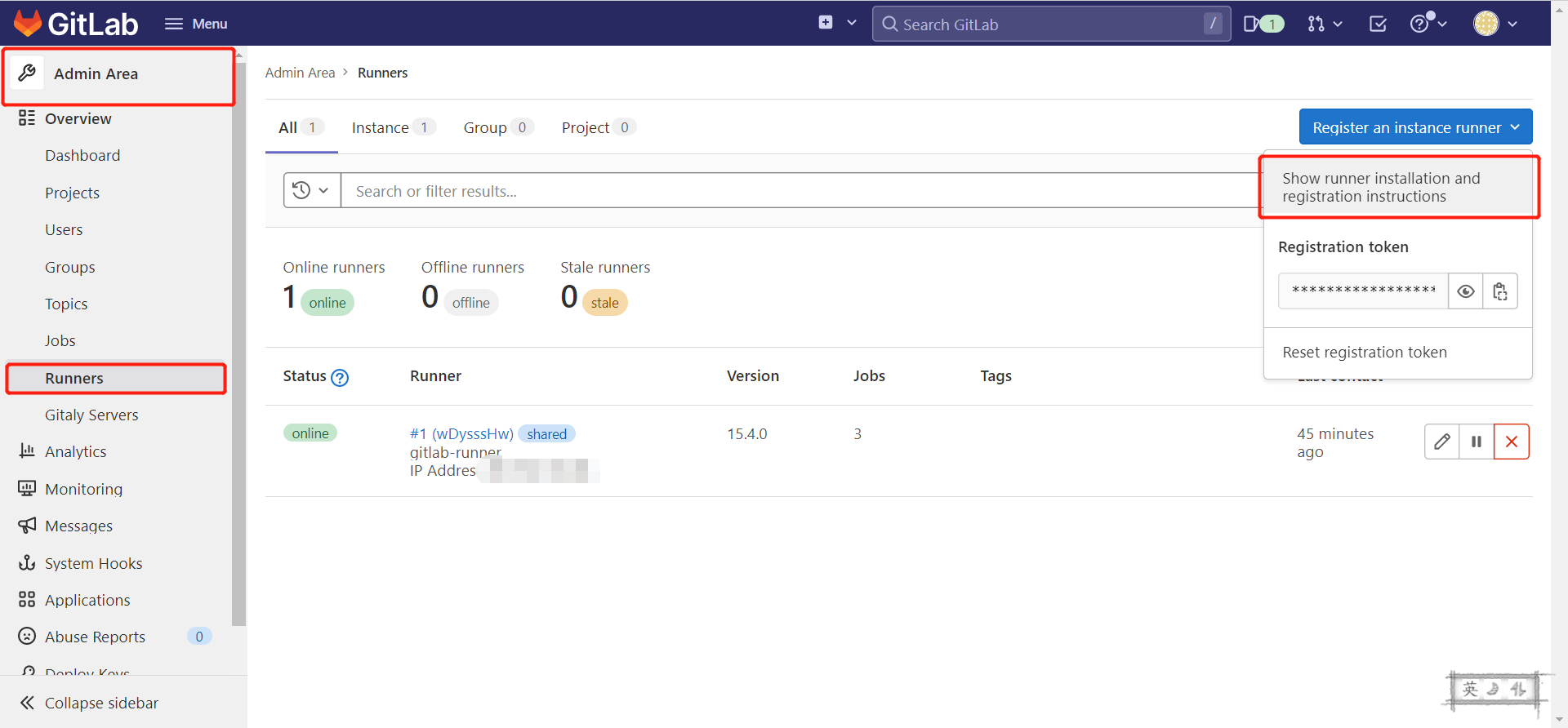Open Jobs in admin sidebar
This screenshot has width=1568, height=728.
click(60, 340)
